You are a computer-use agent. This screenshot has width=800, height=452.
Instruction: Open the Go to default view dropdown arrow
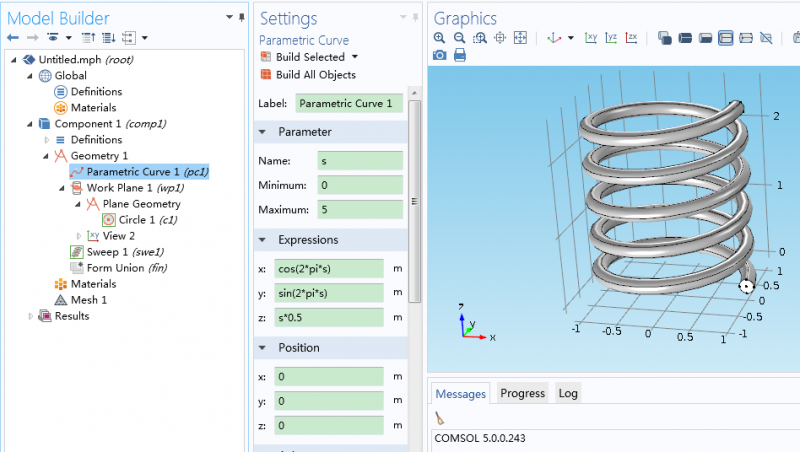pyautogui.click(x=571, y=38)
